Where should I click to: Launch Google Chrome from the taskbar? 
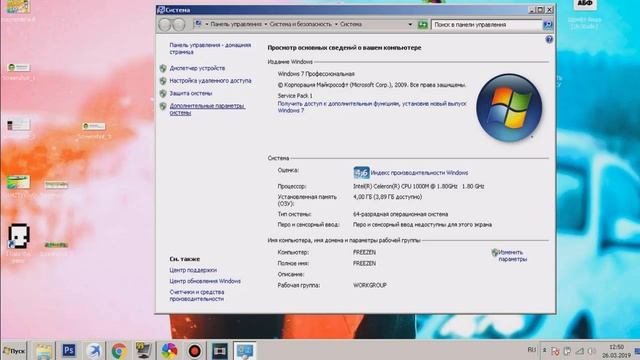click(x=119, y=351)
